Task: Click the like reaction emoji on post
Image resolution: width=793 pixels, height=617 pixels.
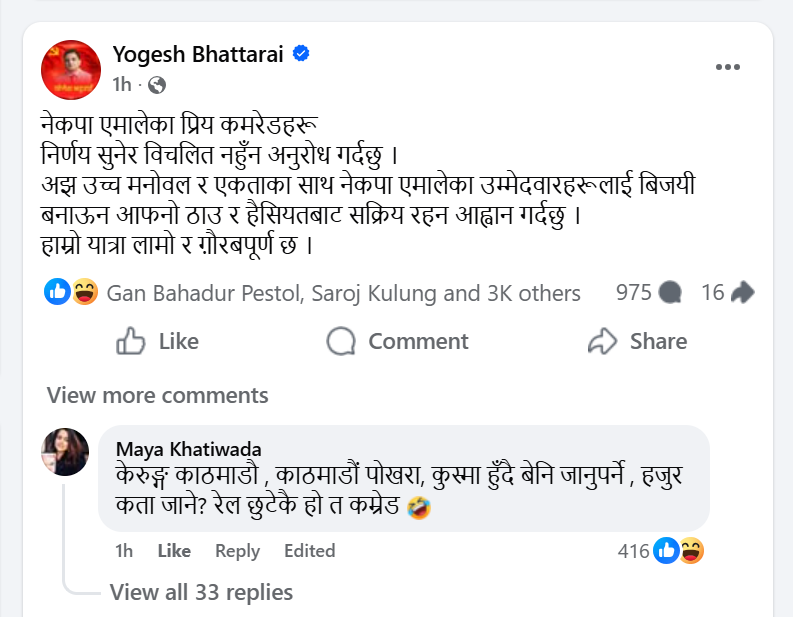Action: 59,293
